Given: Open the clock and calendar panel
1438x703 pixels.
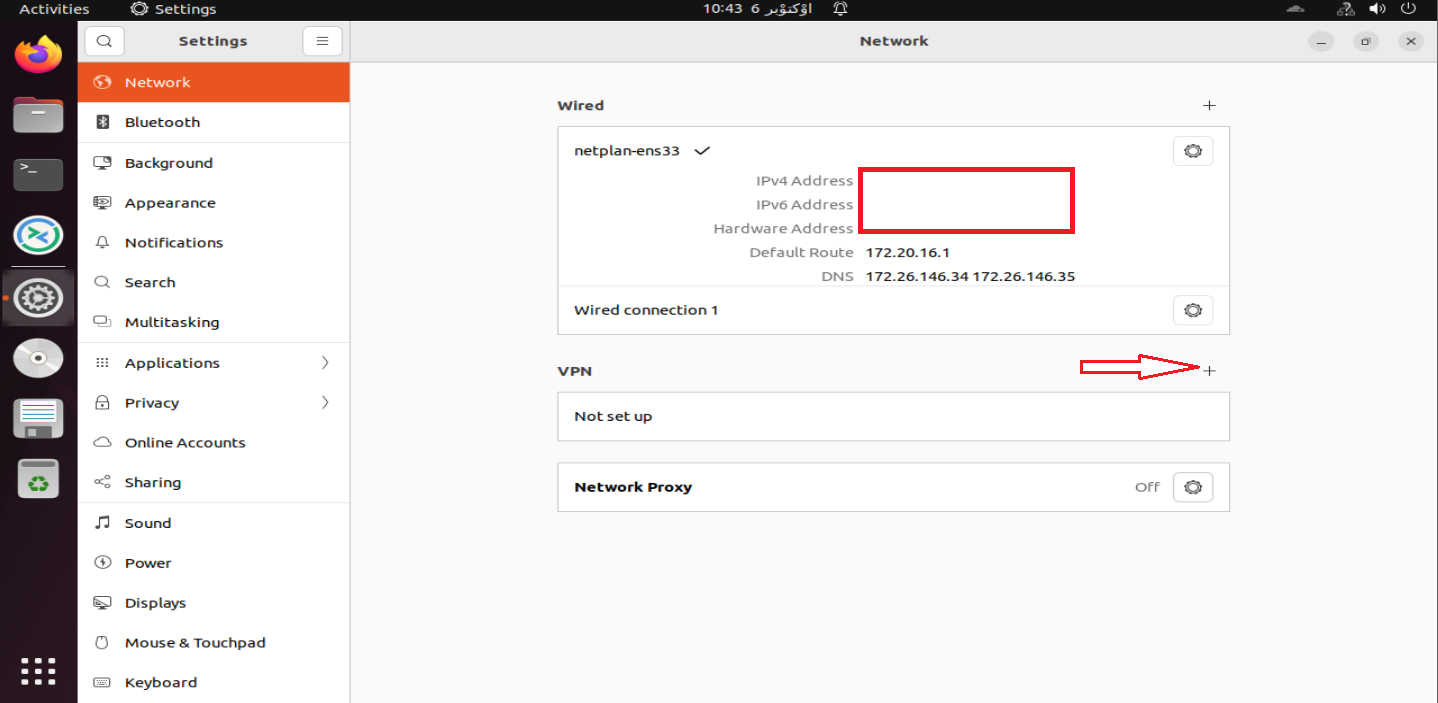Looking at the screenshot, I should tap(757, 9).
